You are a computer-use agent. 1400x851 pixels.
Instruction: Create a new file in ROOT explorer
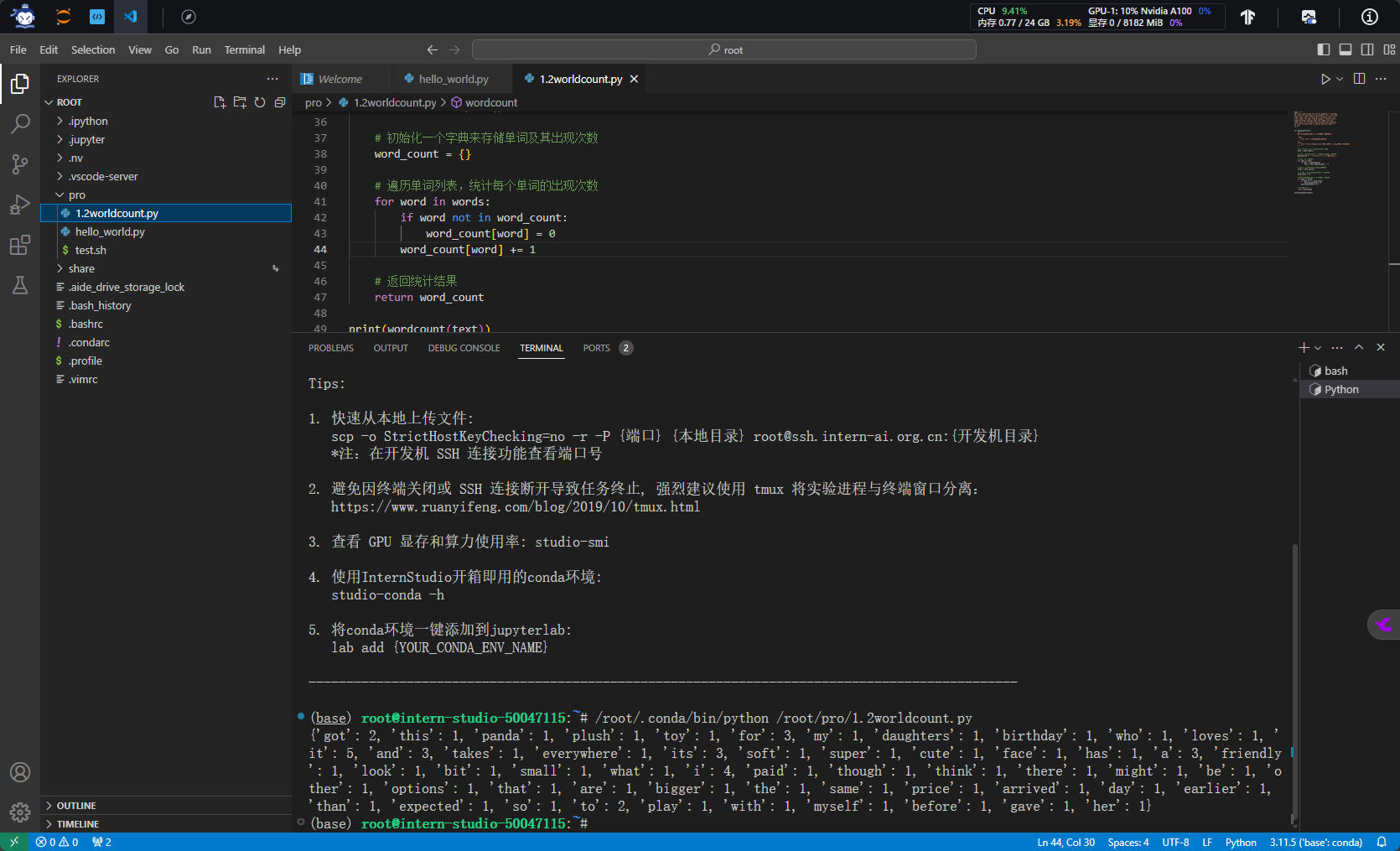tap(220, 102)
